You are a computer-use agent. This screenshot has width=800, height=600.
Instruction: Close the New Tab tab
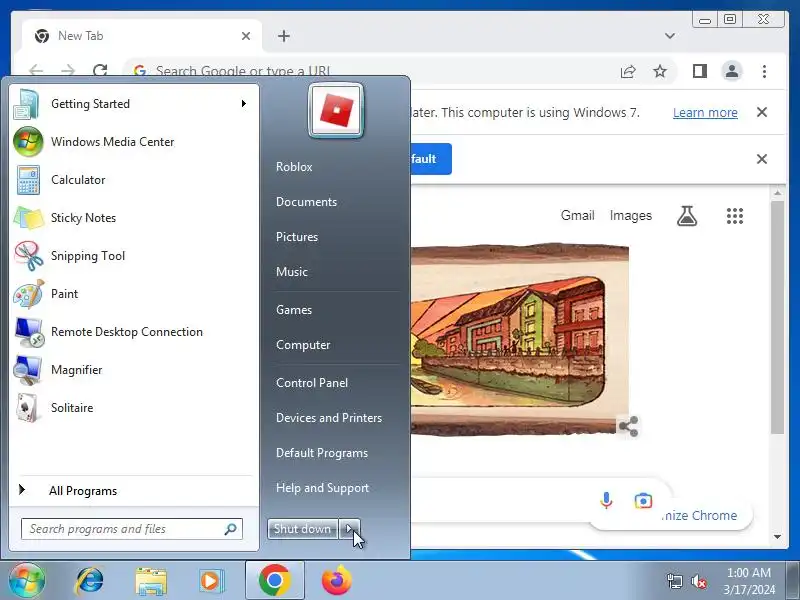246,36
